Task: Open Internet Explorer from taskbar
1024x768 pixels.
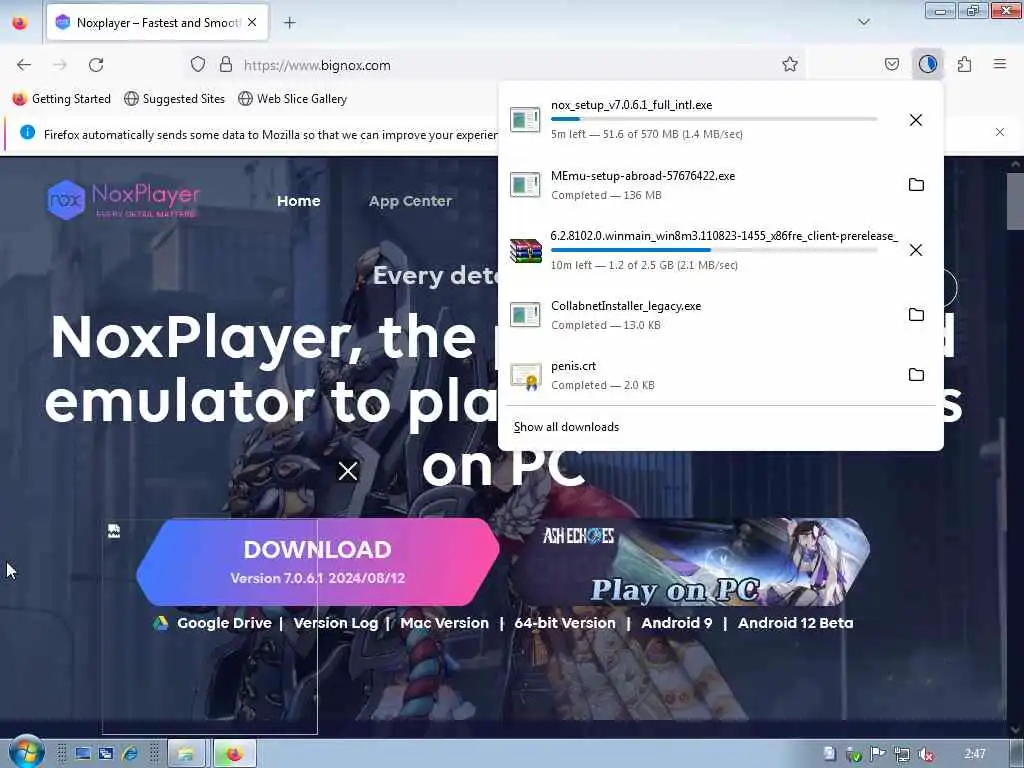Action: [129, 754]
